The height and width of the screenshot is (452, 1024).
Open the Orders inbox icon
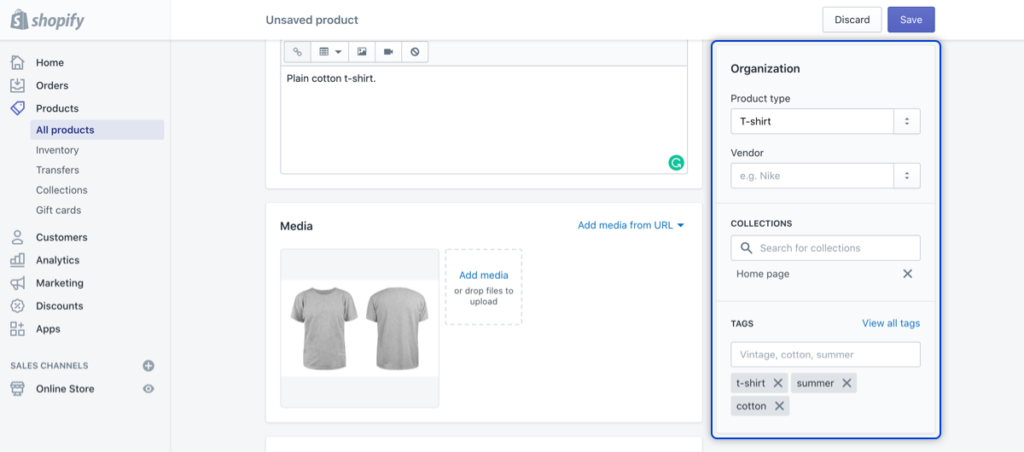coord(18,86)
